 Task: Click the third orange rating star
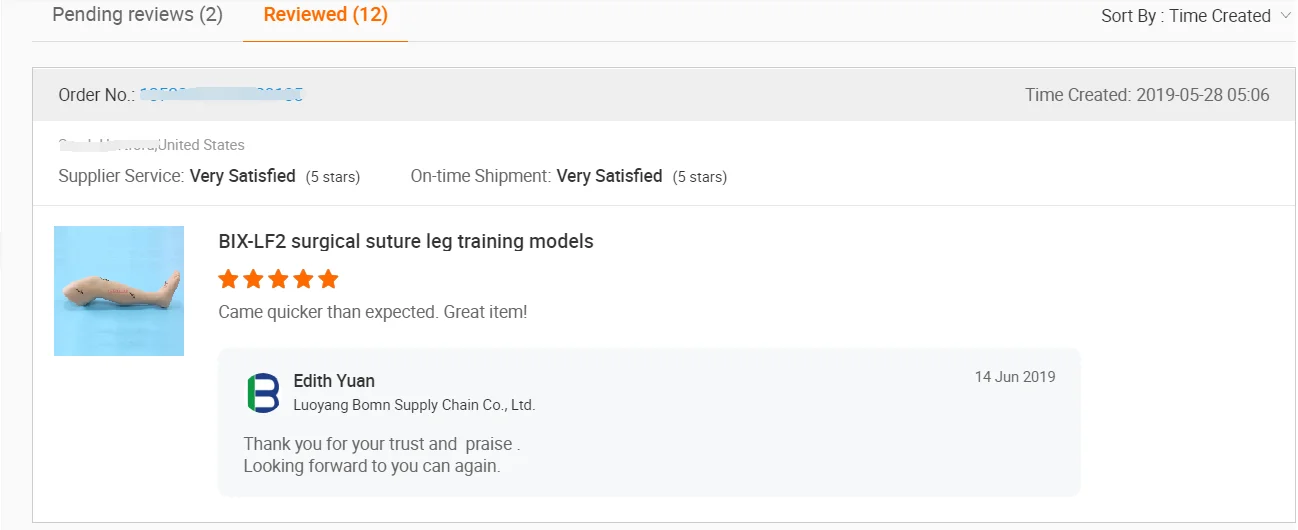pos(279,279)
